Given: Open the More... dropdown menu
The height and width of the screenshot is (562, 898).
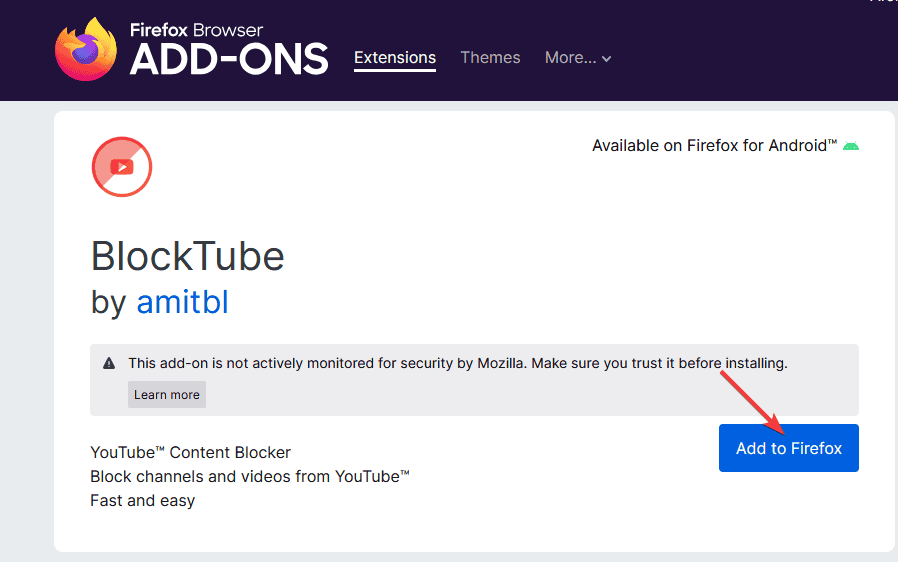Looking at the screenshot, I should pyautogui.click(x=578, y=58).
